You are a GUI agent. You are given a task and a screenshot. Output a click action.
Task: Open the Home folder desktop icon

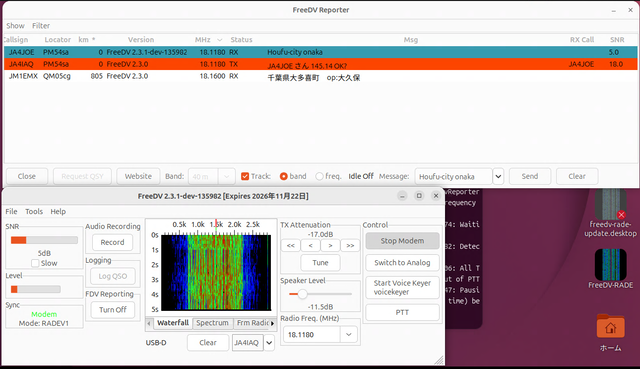click(x=610, y=332)
